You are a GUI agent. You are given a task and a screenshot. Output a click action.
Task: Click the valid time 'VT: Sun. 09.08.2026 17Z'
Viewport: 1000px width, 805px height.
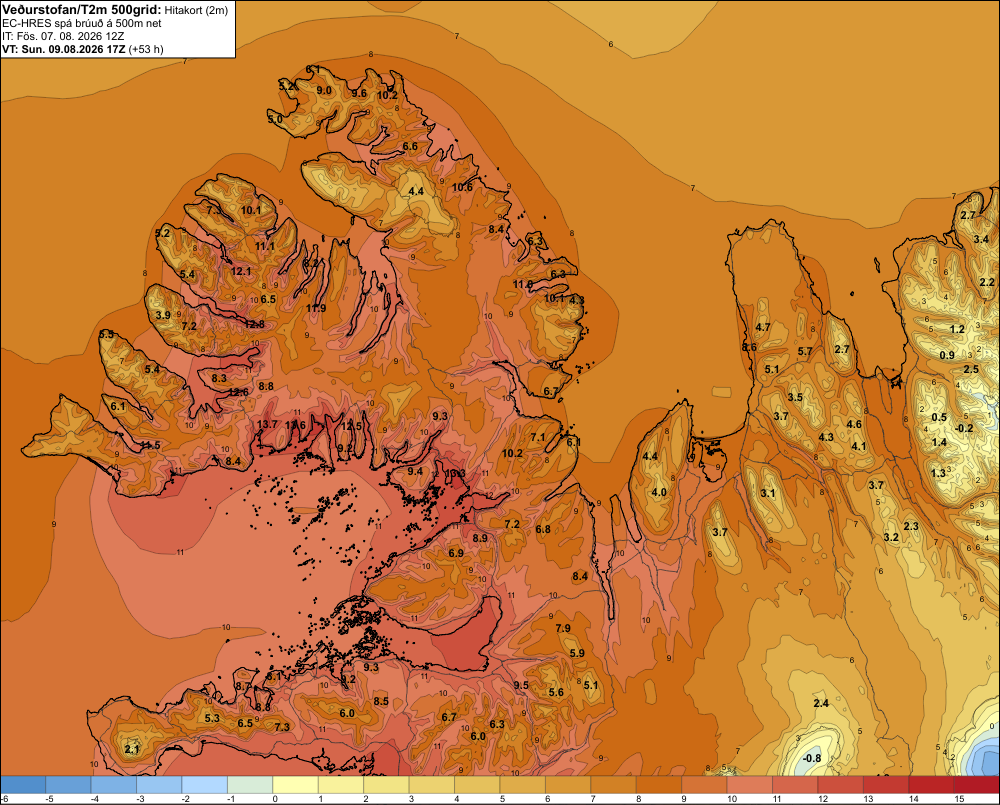(x=64, y=49)
